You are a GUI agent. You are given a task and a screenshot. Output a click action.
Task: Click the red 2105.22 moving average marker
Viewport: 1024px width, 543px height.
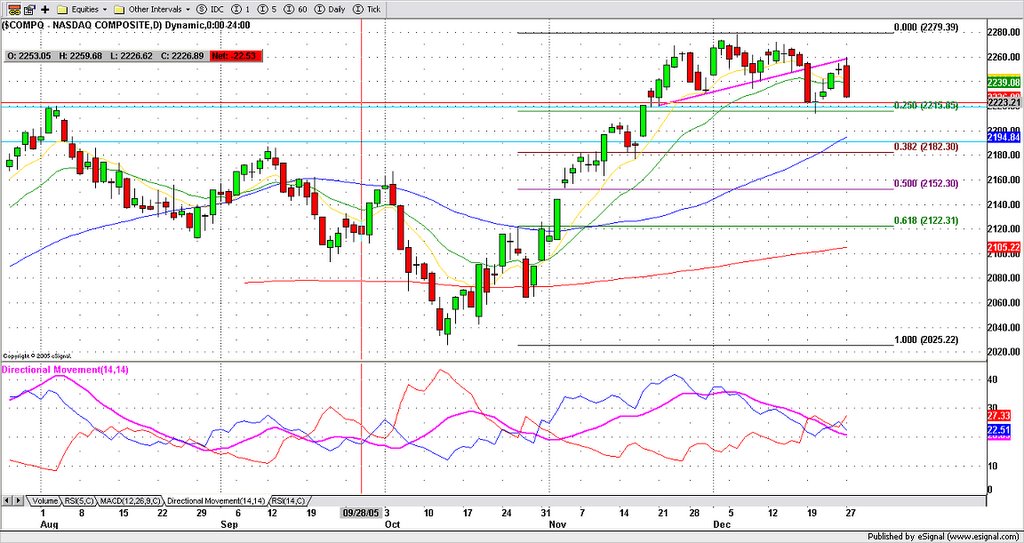(x=1004, y=247)
